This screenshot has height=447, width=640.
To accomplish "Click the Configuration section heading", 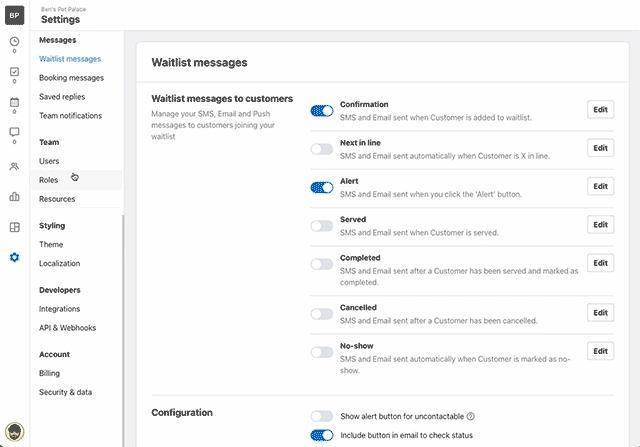I will [x=182, y=413].
